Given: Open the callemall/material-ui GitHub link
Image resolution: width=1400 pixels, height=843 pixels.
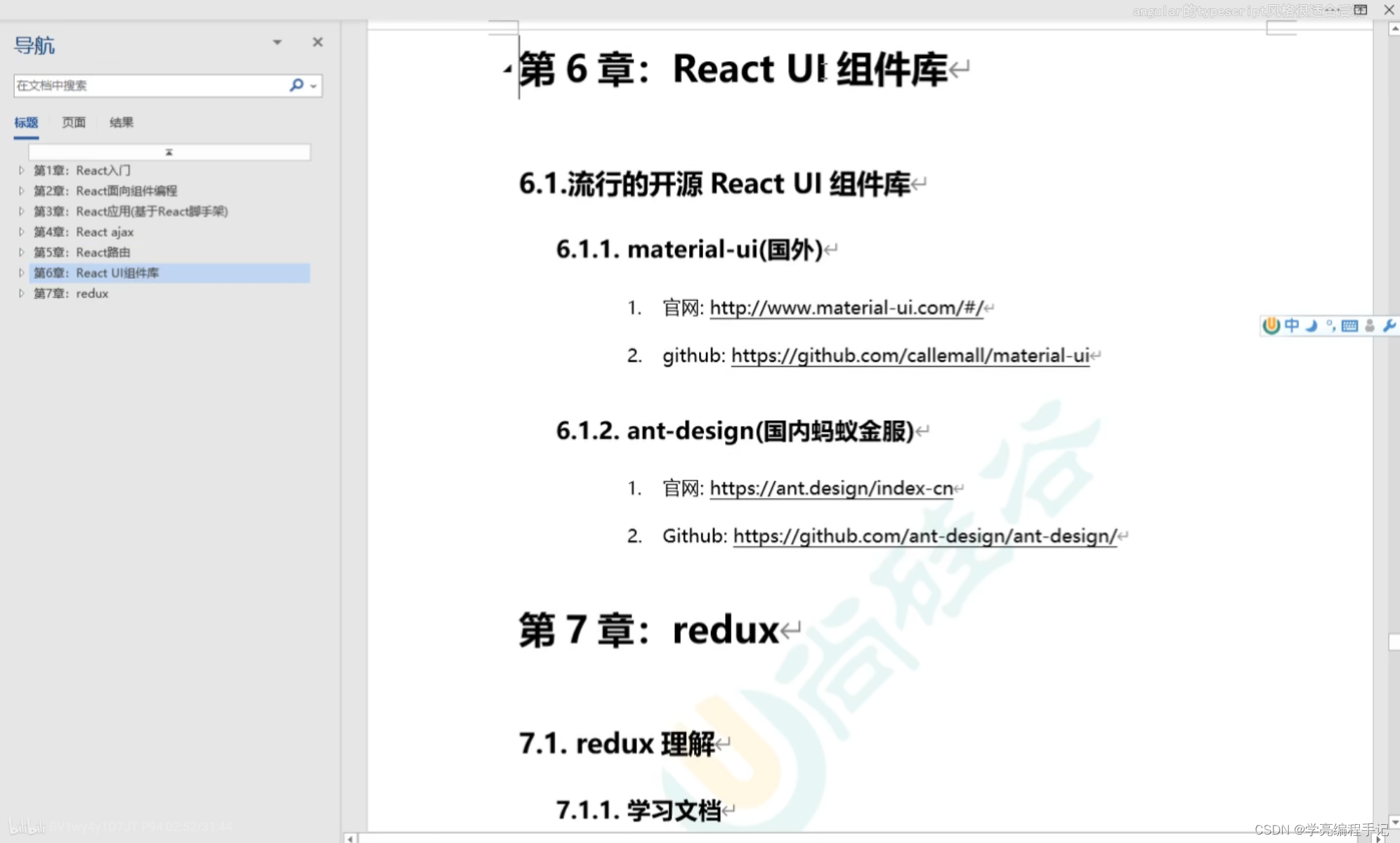Looking at the screenshot, I should coord(910,355).
